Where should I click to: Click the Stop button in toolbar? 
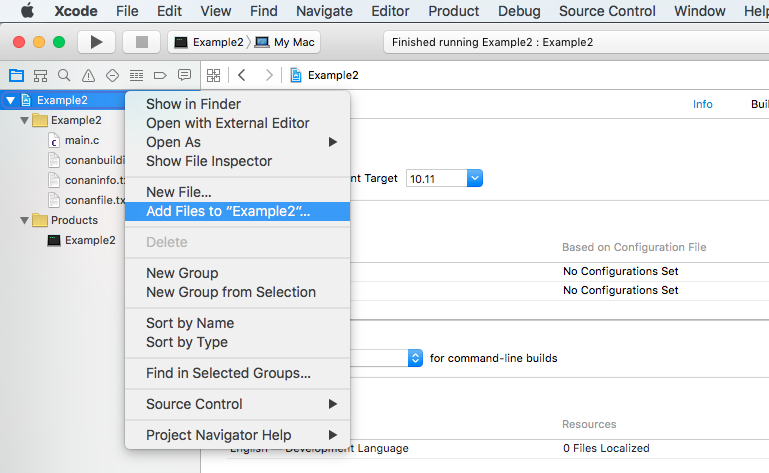pos(142,42)
